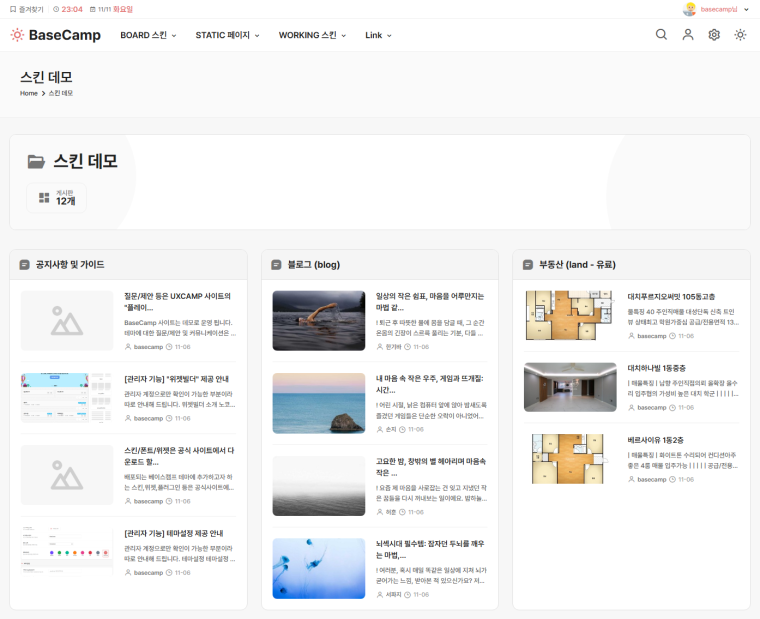
Task: Open the basecamp profile dropdown
Action: 717,9
